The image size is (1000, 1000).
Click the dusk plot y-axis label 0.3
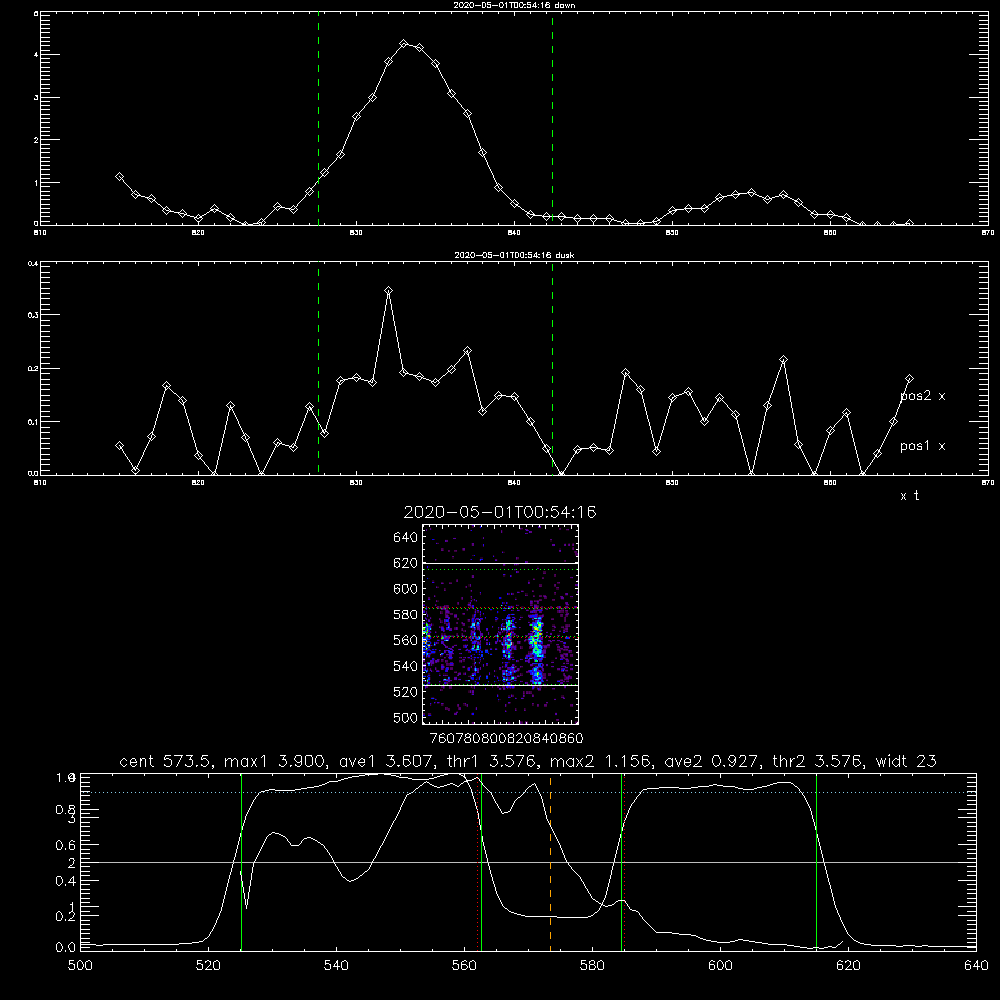33,315
